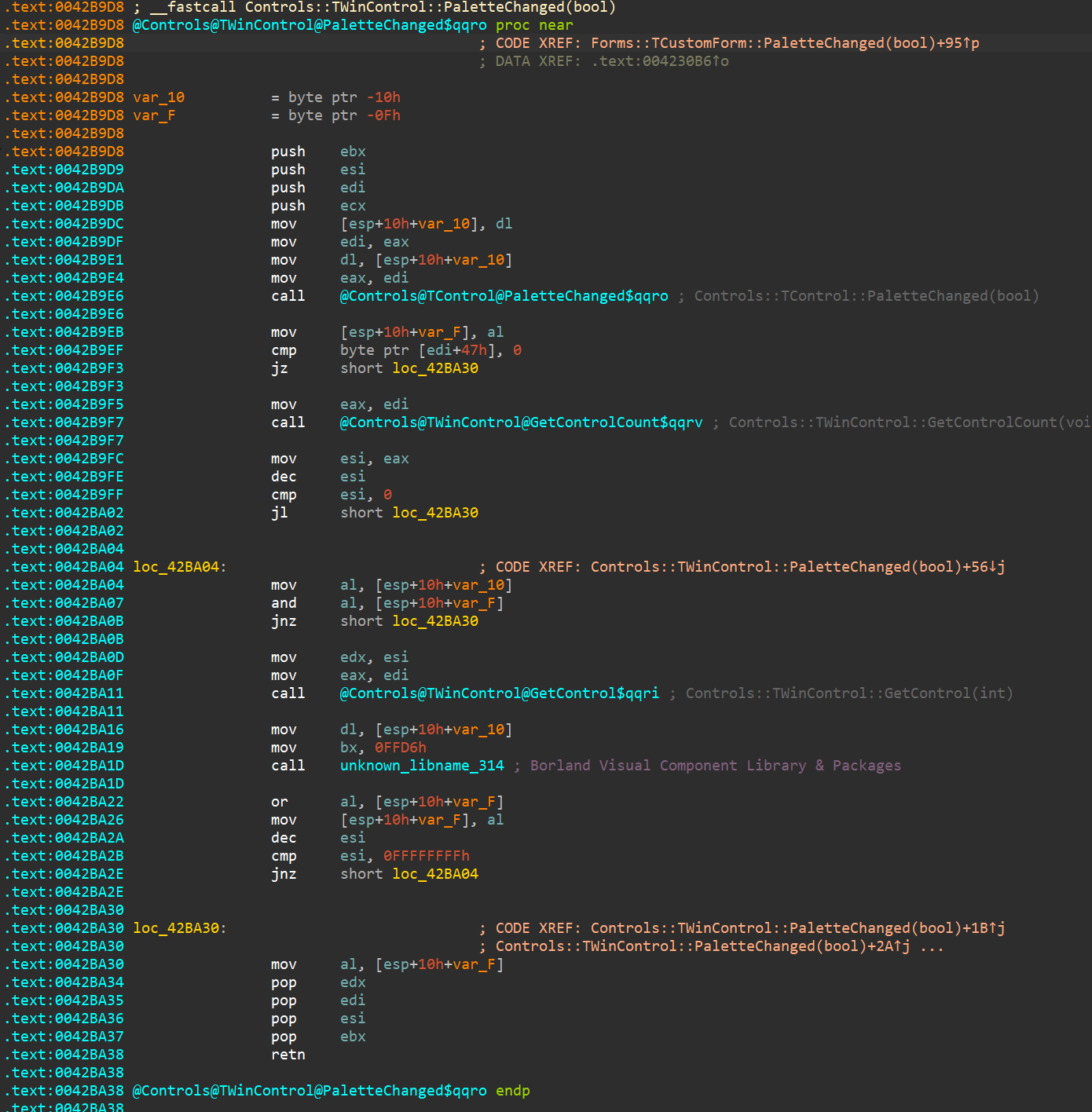Click the retn instruction

pyautogui.click(x=288, y=1055)
